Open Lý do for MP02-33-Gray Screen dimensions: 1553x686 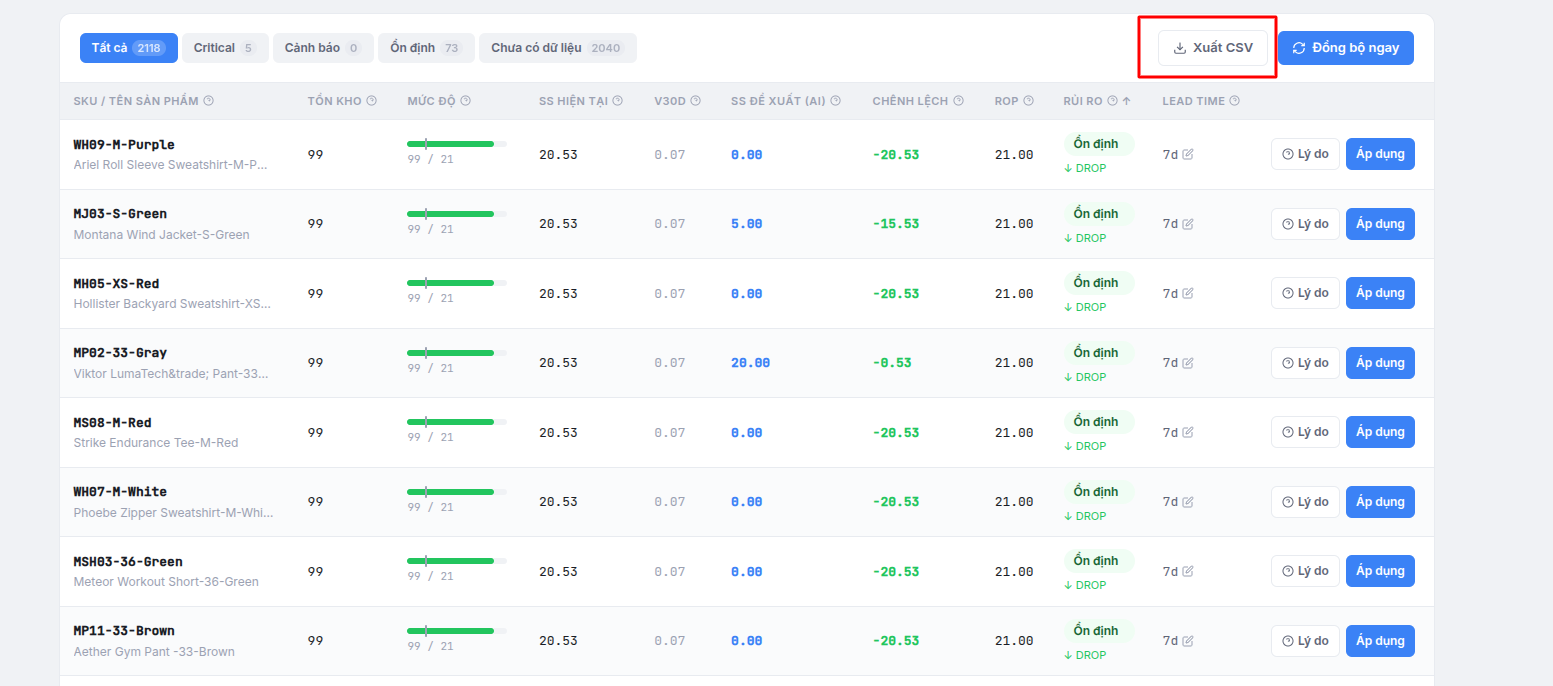1305,363
